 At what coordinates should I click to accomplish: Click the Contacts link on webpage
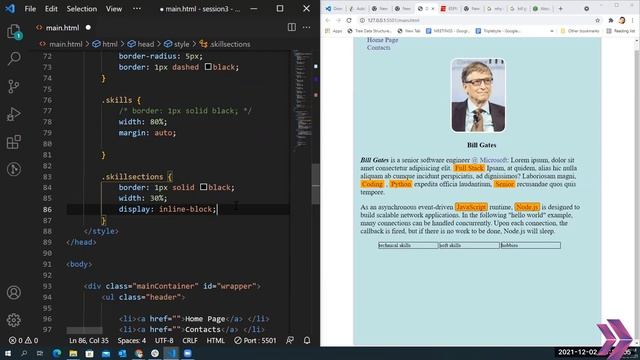[x=378, y=48]
